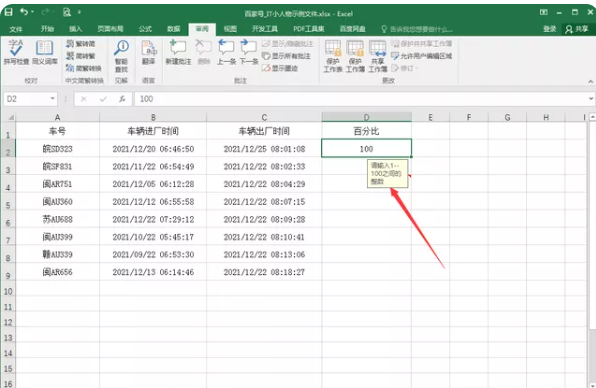Click 保护工作表 Protect Sheet icon

pos(333,56)
